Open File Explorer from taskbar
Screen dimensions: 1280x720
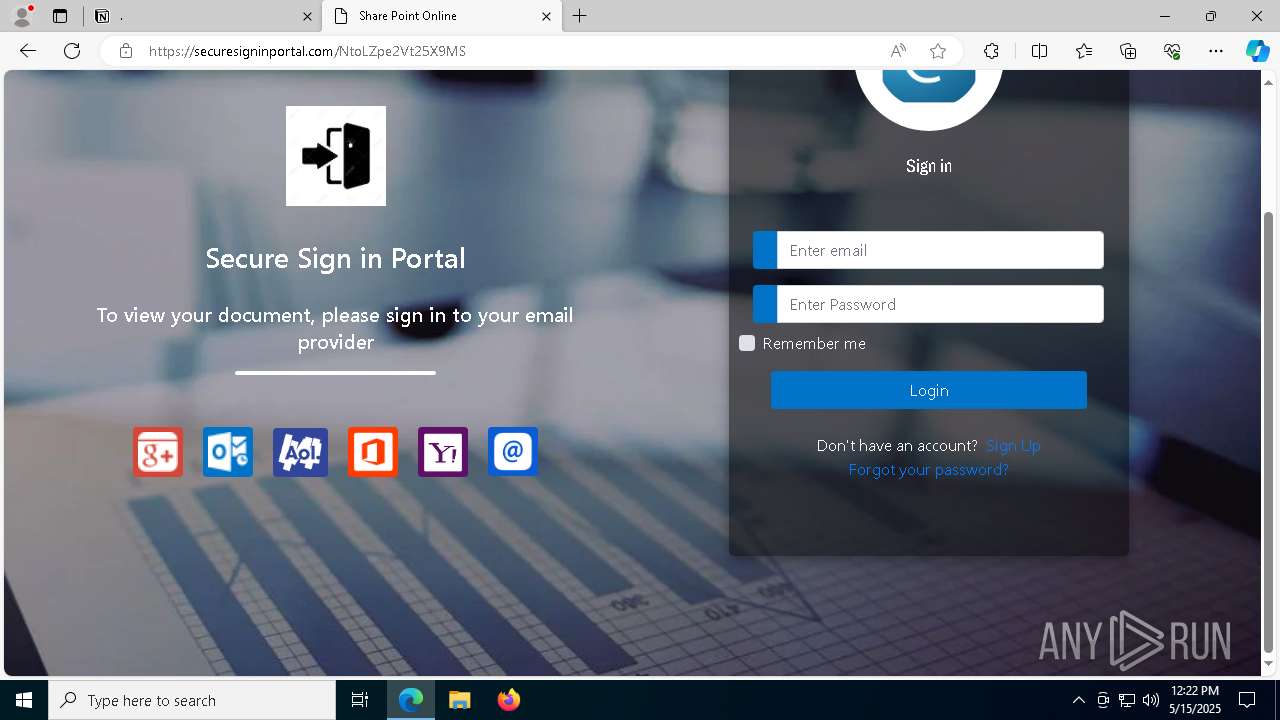pyautogui.click(x=459, y=700)
